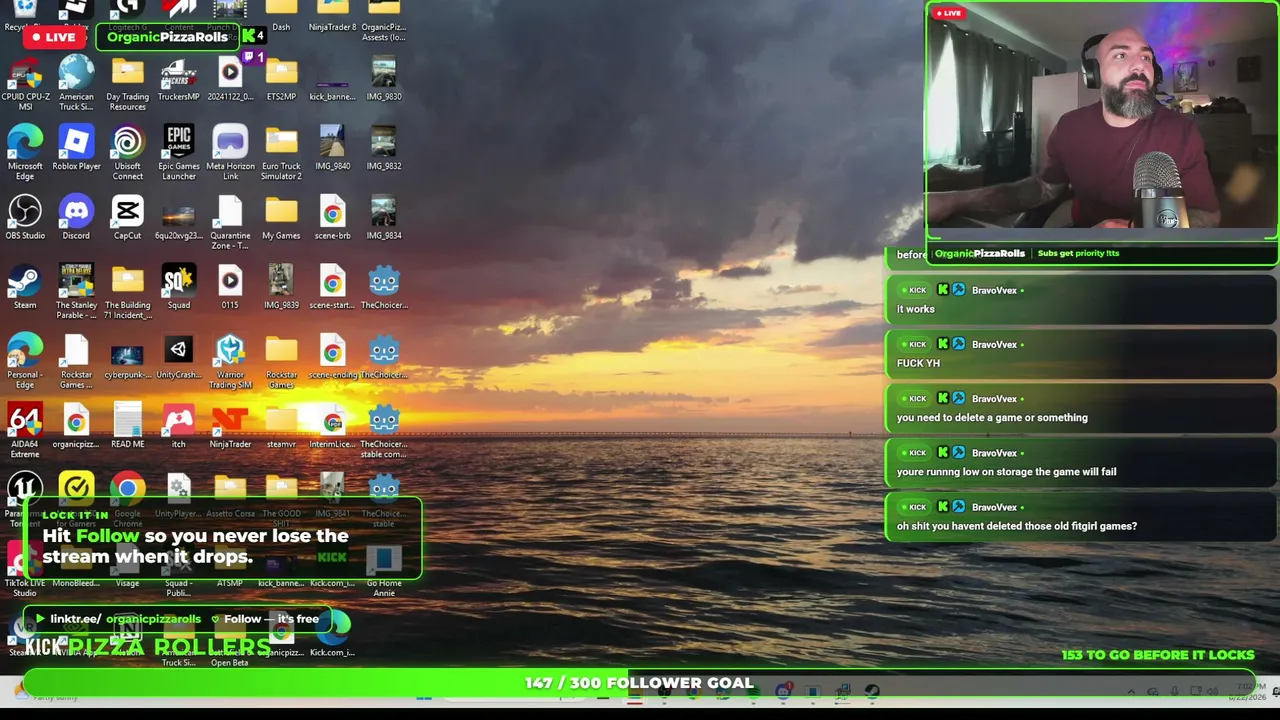The height and width of the screenshot is (720, 1280).
Task: Select The Stanley Parable shortcut
Action: [76, 291]
